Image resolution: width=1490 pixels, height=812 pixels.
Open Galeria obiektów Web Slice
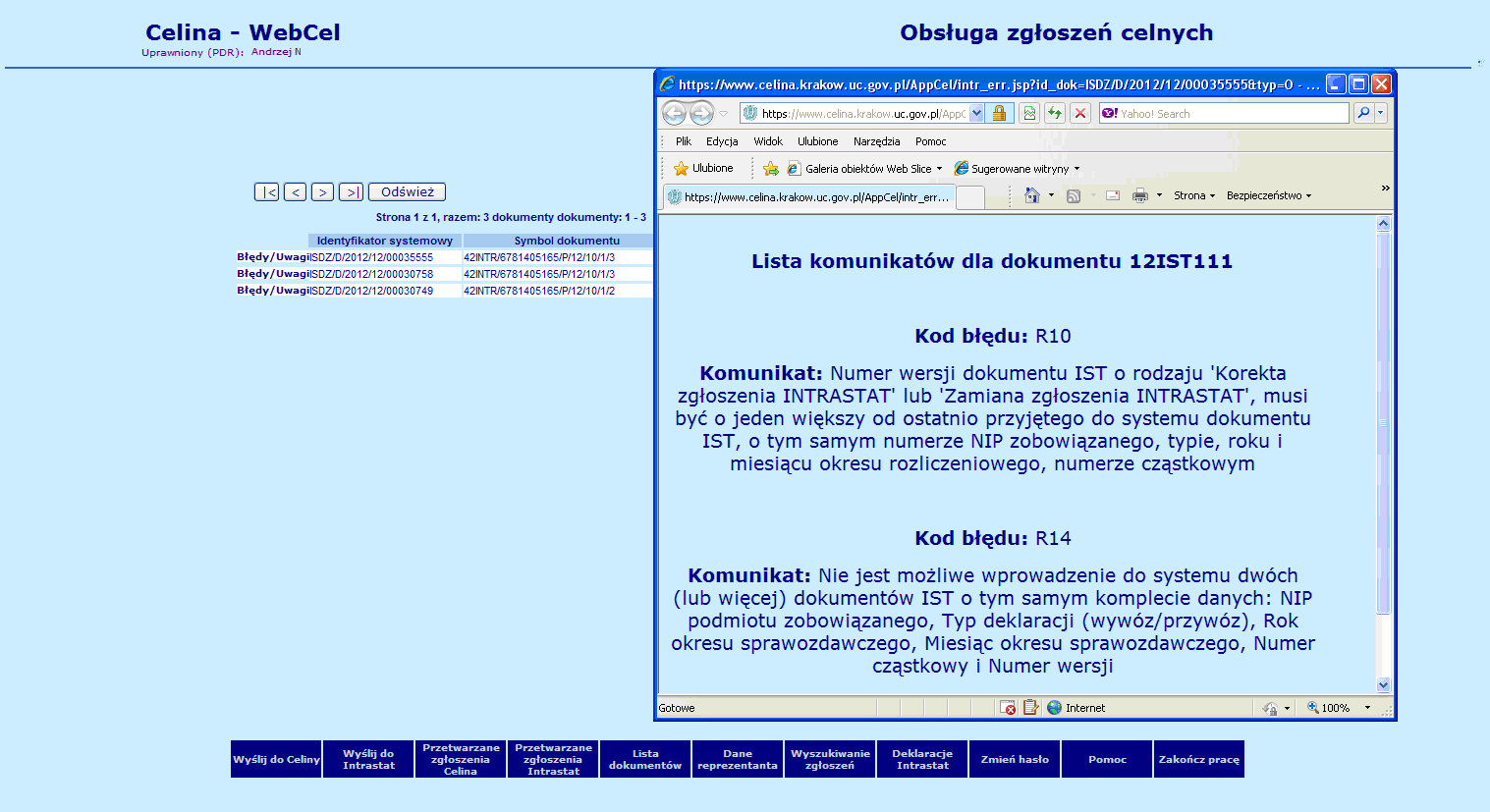[x=864, y=169]
